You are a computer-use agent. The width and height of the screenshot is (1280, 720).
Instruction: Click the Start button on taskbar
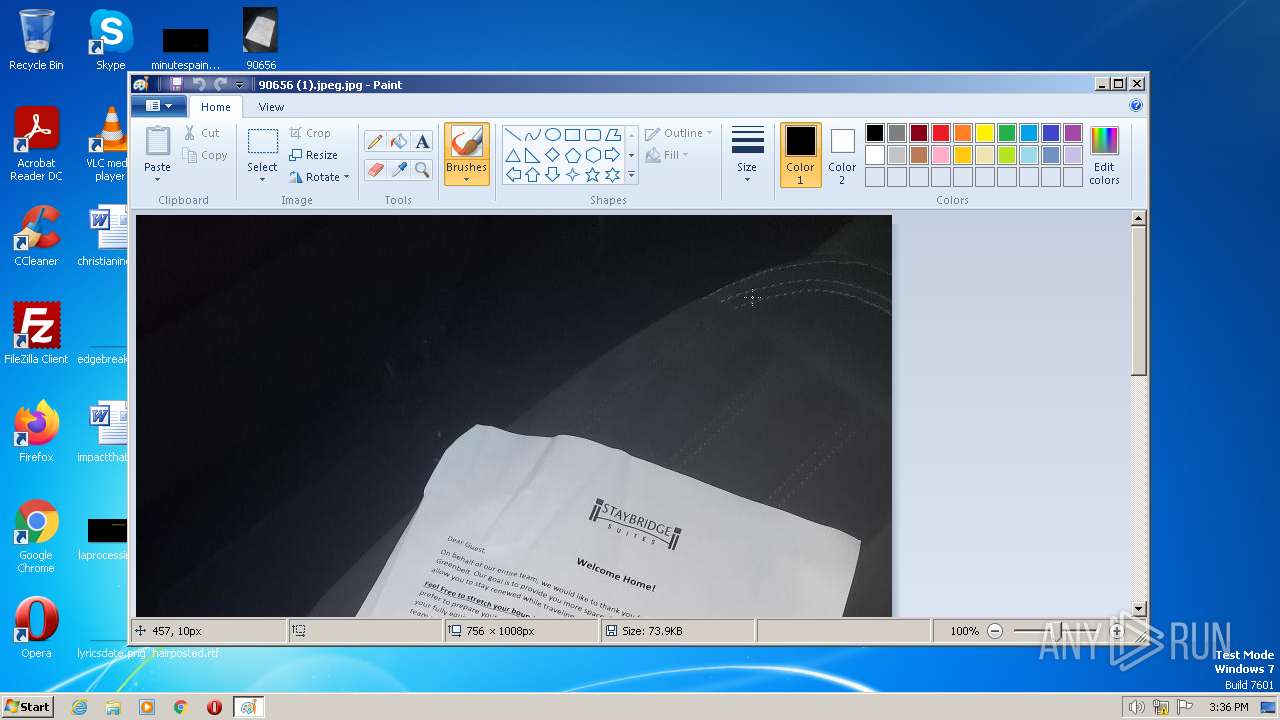[x=27, y=706]
